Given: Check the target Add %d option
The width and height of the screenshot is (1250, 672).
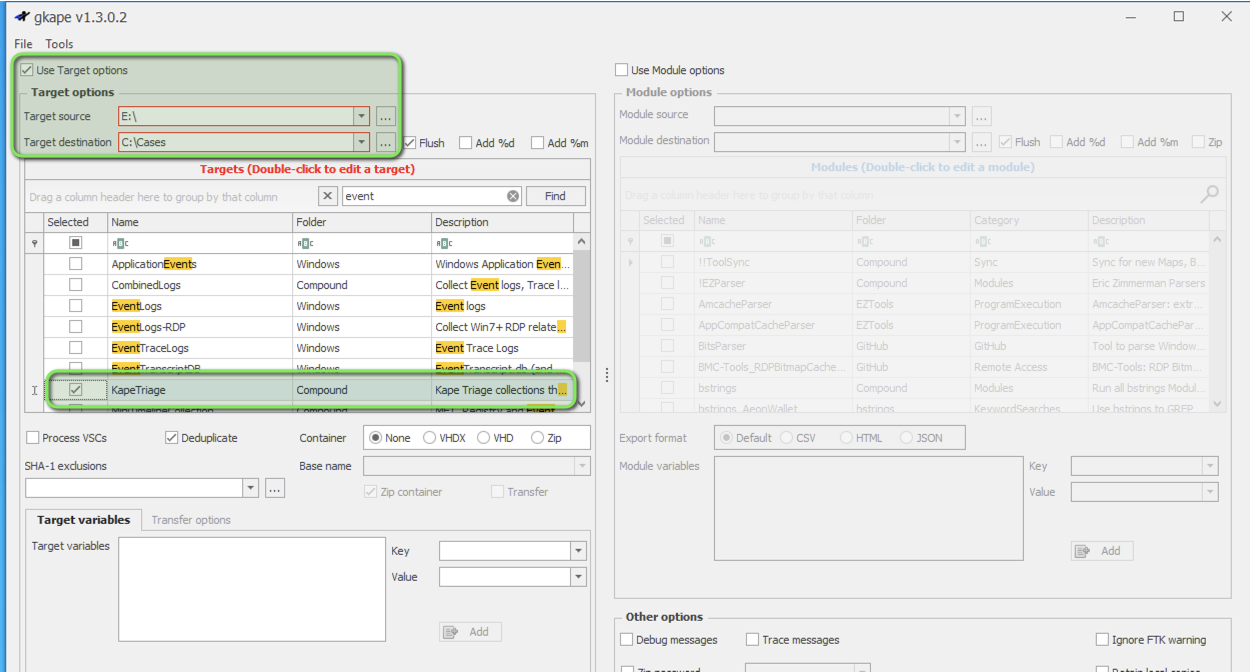Looking at the screenshot, I should (466, 143).
